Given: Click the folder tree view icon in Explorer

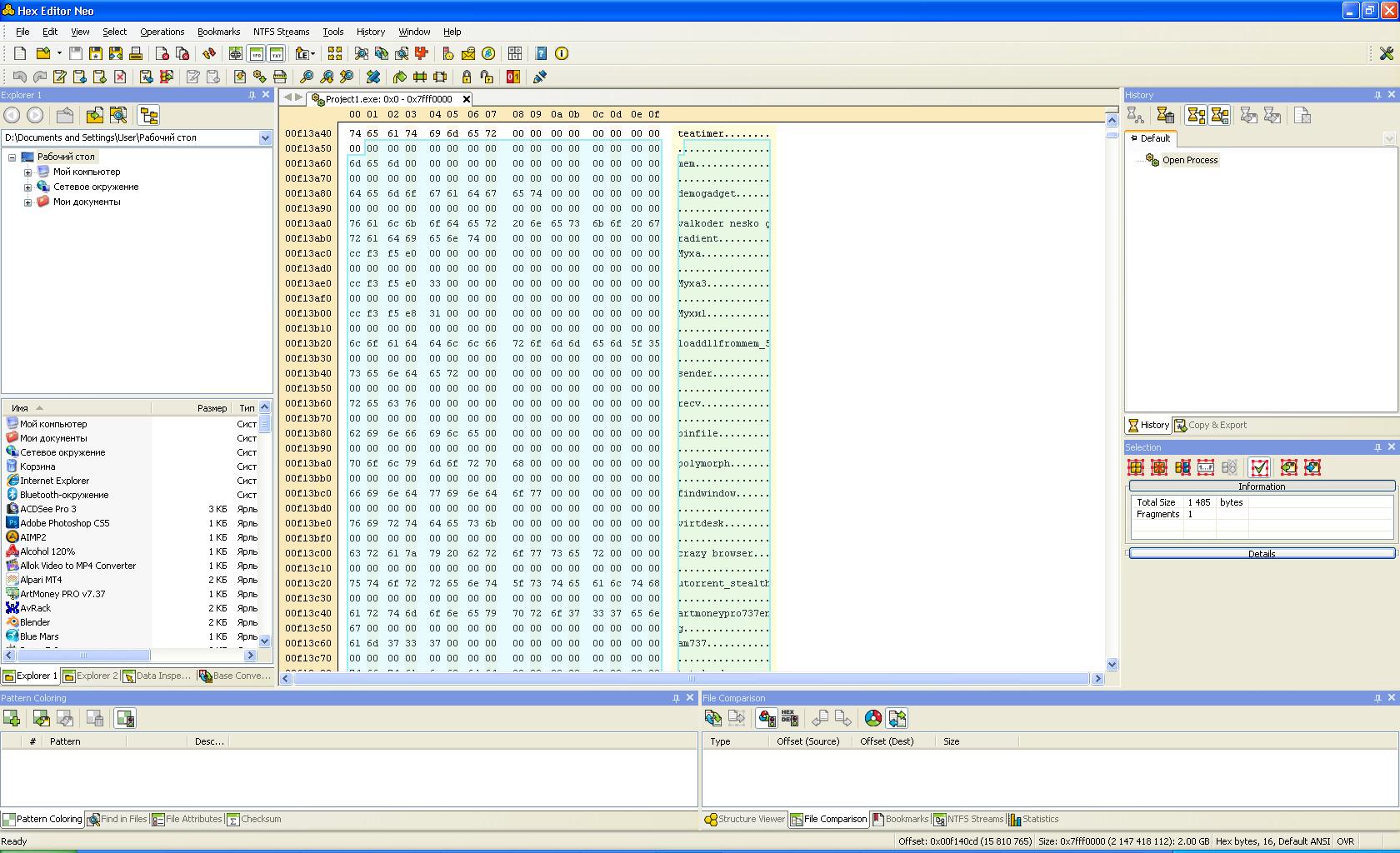Looking at the screenshot, I should pyautogui.click(x=148, y=116).
